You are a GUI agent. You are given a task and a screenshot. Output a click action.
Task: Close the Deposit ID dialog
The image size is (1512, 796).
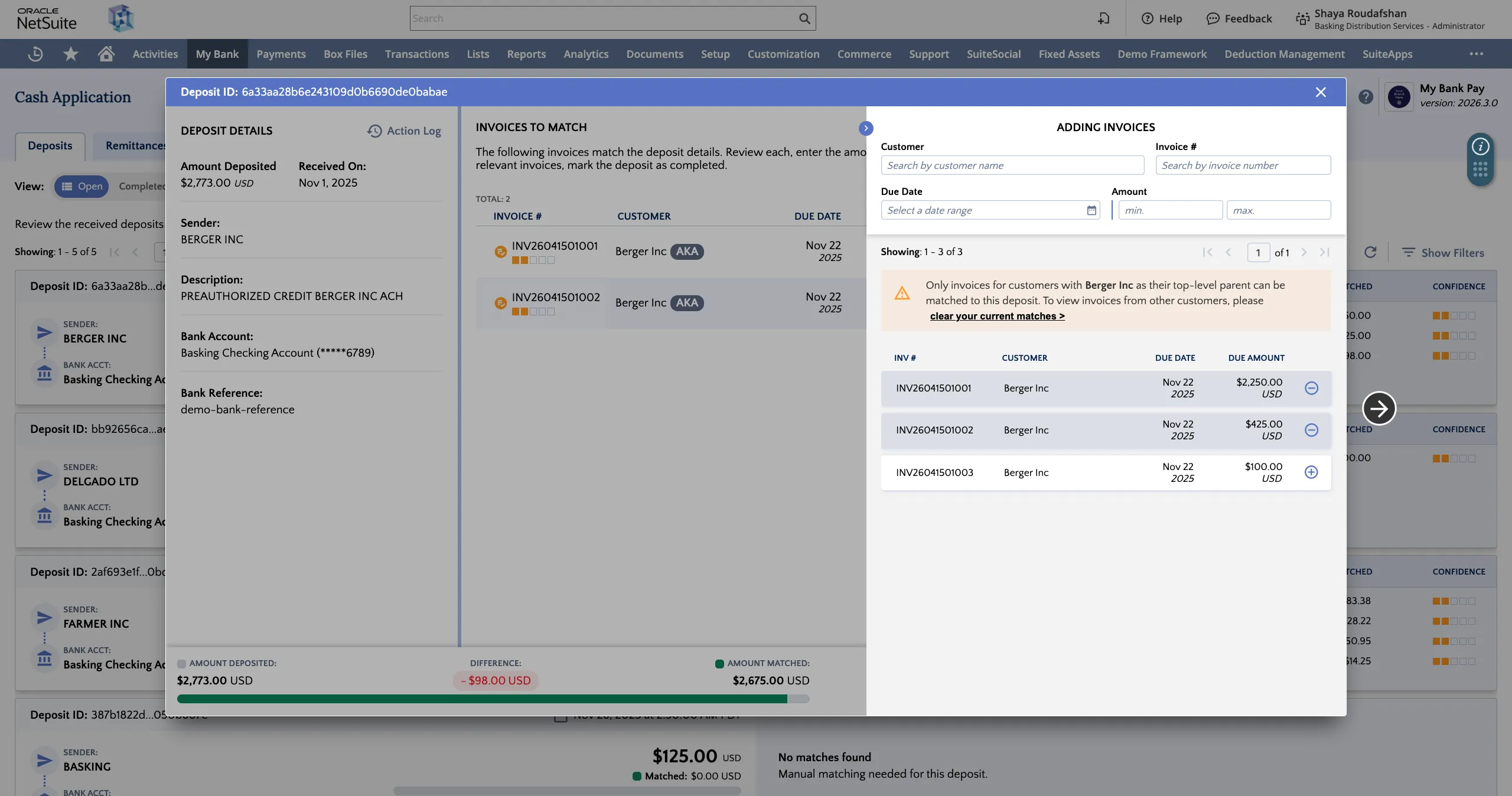click(x=1321, y=92)
